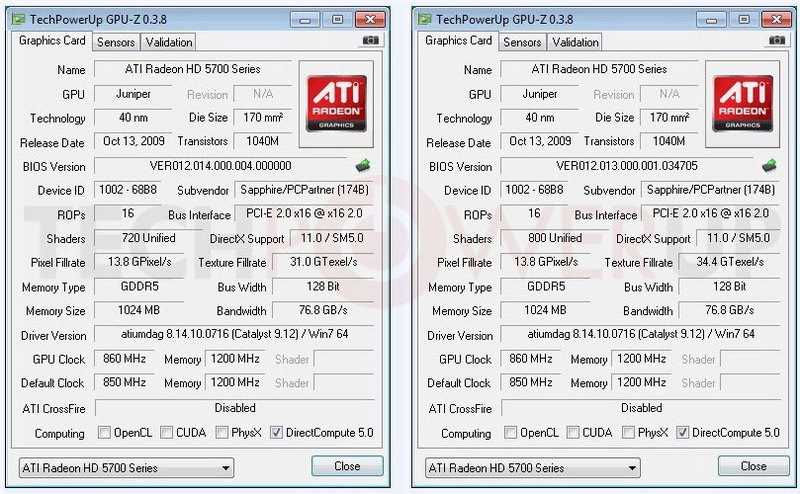Enable PhysX checkbox in left window
The width and height of the screenshot is (800, 494).
point(221,433)
